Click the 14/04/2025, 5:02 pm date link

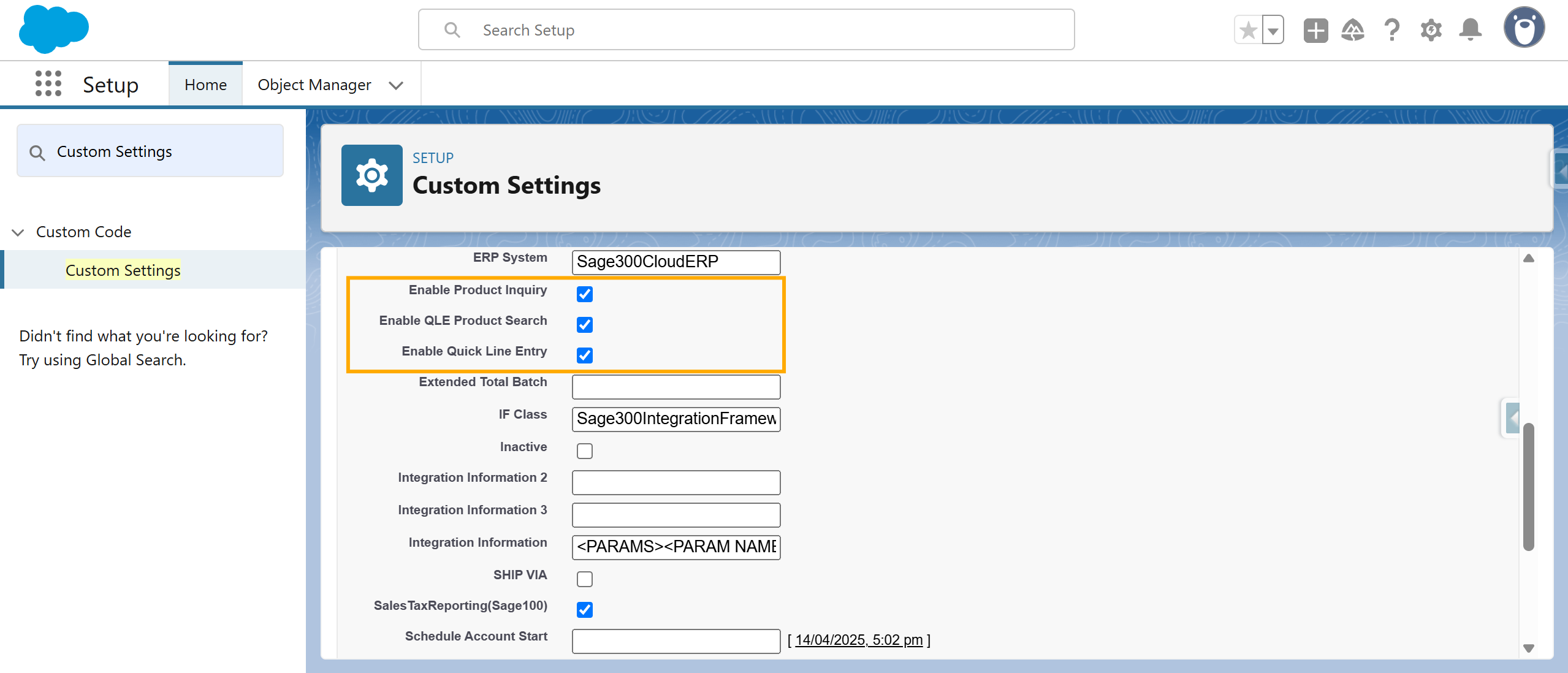(x=859, y=640)
